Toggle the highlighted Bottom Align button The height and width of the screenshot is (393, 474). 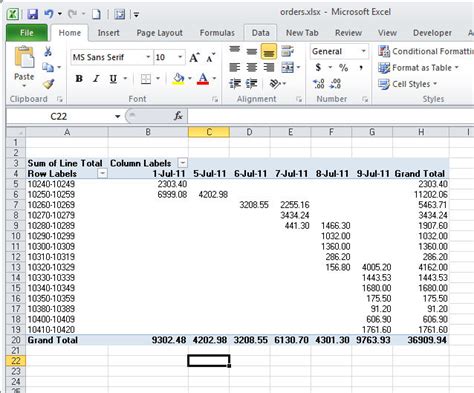pos(269,51)
